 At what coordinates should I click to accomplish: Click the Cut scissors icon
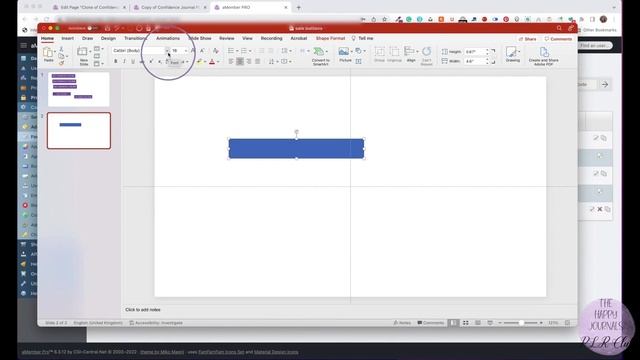[x=61, y=49]
